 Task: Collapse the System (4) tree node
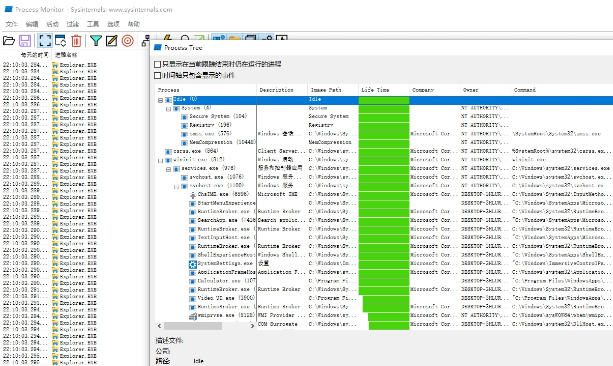168,109
